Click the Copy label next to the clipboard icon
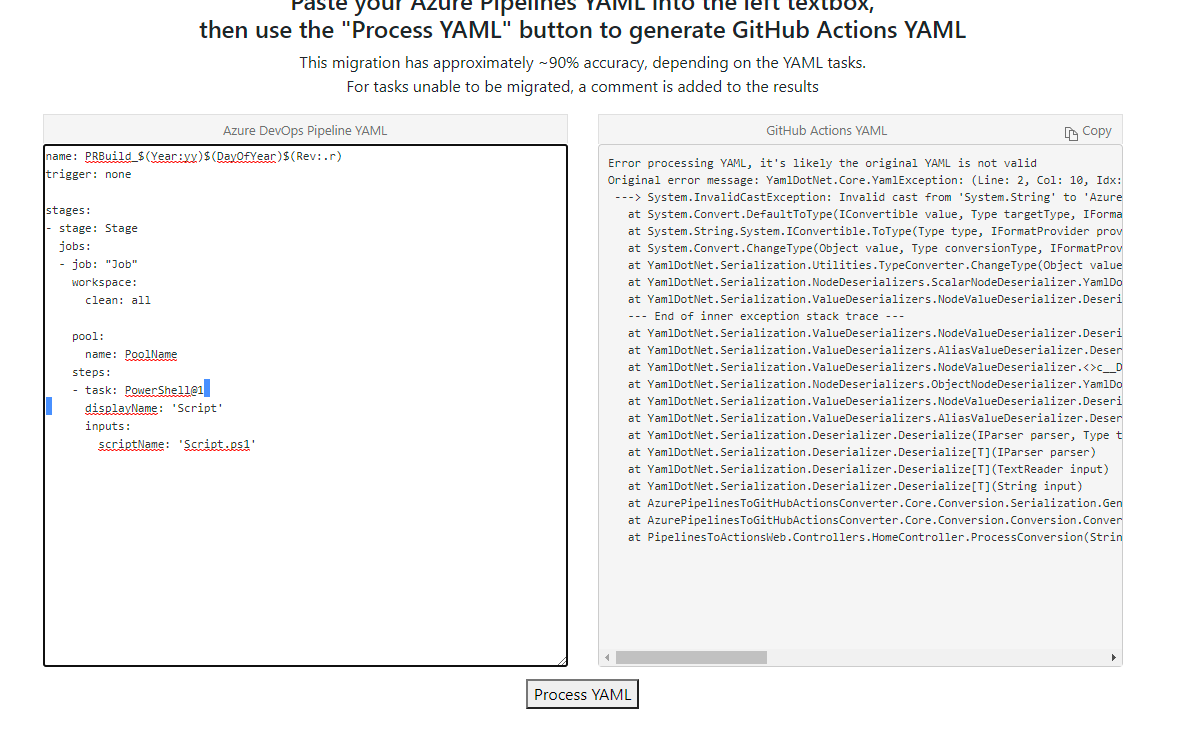Screen dimensions: 1195x730 coord(1097,130)
